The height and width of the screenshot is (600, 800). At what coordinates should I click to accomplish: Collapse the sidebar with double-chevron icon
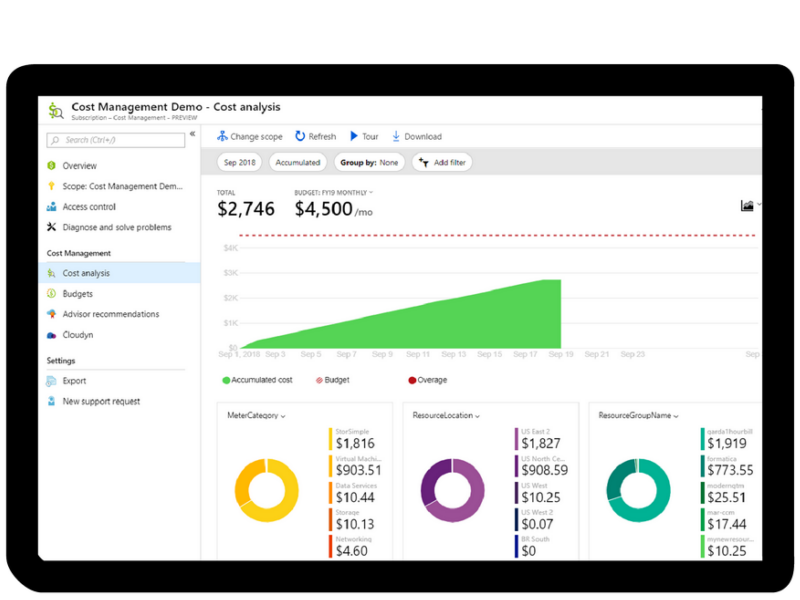point(192,134)
